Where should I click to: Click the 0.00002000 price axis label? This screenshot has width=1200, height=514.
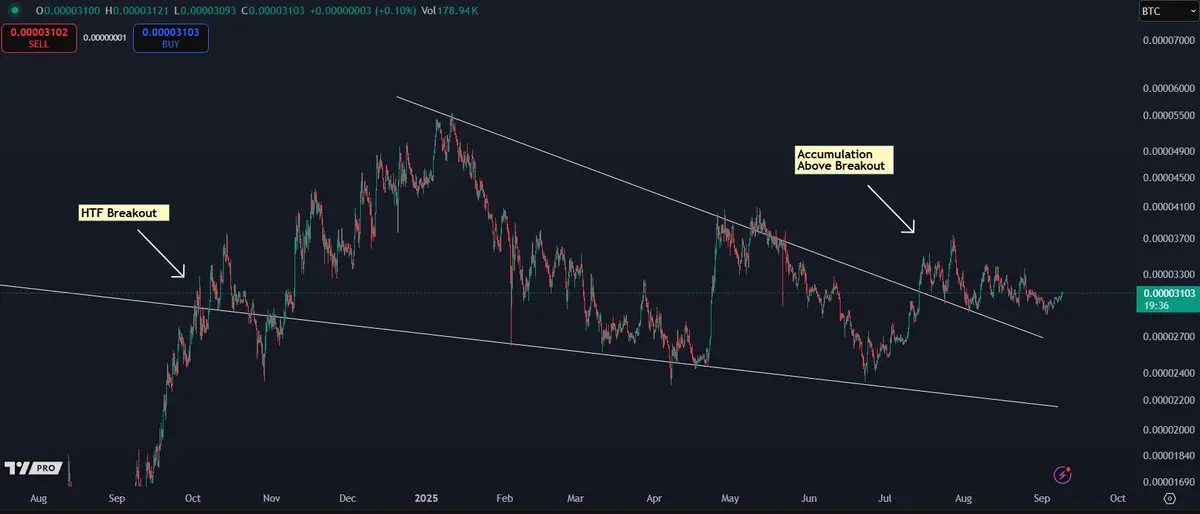coord(1169,429)
